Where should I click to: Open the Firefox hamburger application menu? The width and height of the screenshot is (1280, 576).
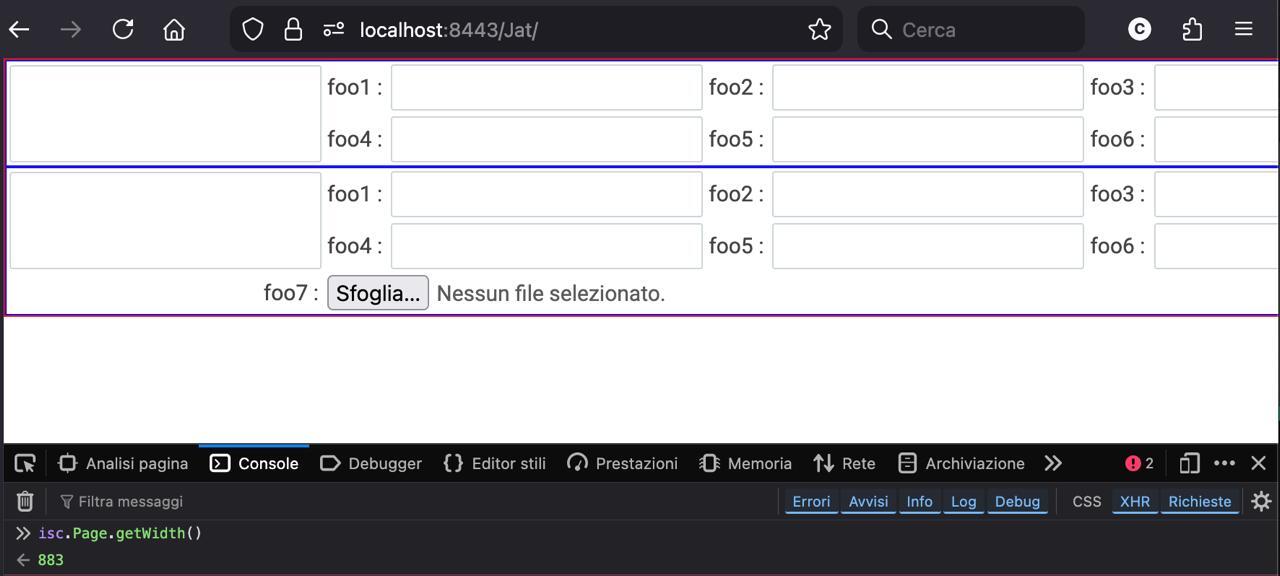click(x=1244, y=29)
